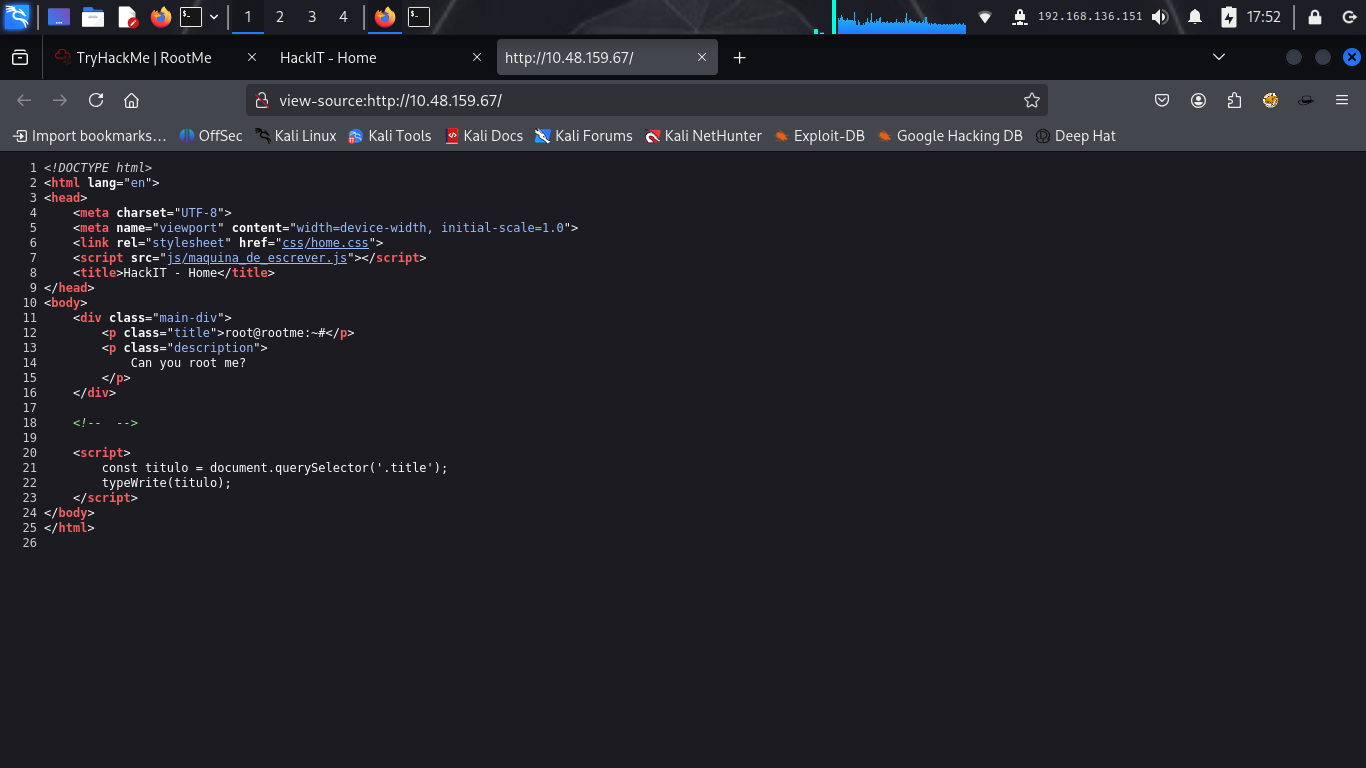The height and width of the screenshot is (768, 1366).
Task: Launch Firefox from the taskbar launcher
Action: click(x=160, y=17)
